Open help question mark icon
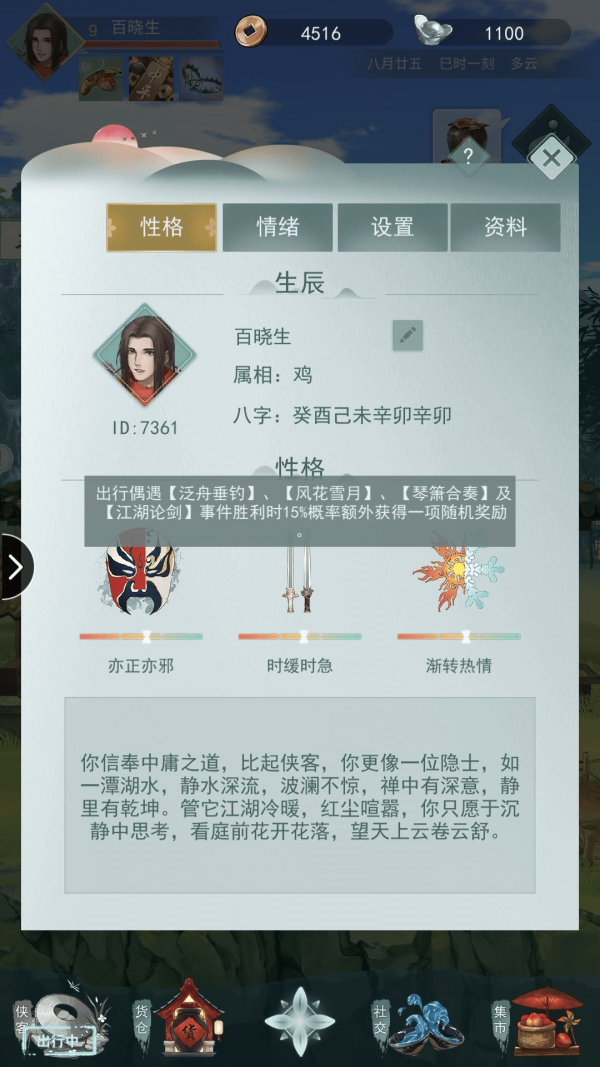Screen dimensions: 600x1067 coord(468,157)
